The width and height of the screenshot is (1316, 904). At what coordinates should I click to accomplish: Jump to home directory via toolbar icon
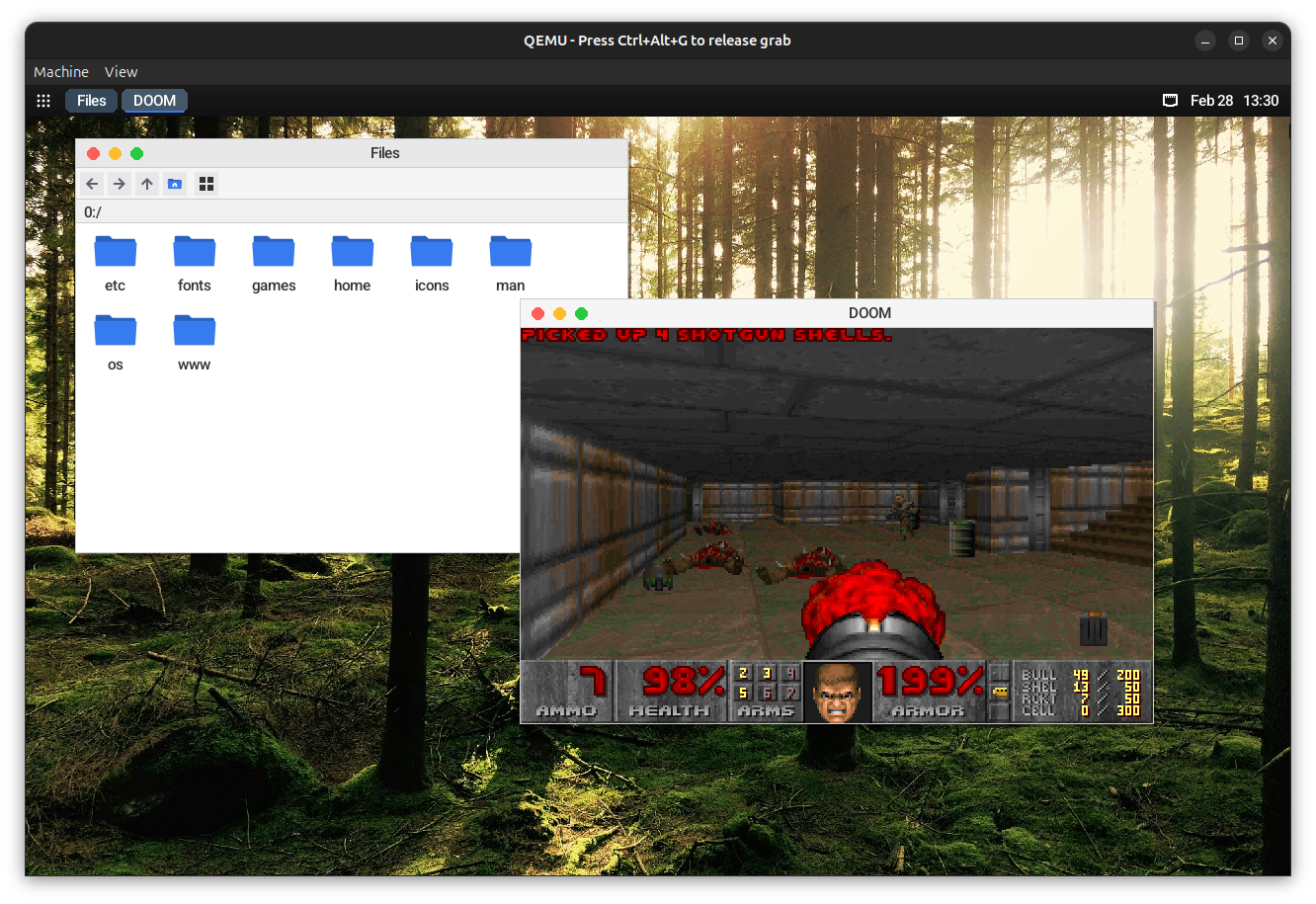pyautogui.click(x=175, y=184)
